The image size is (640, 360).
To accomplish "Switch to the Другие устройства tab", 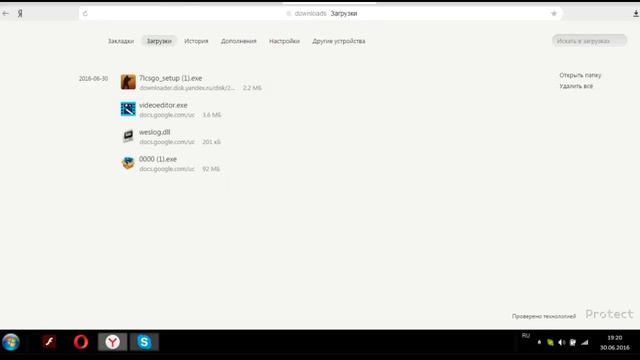I will (339, 41).
